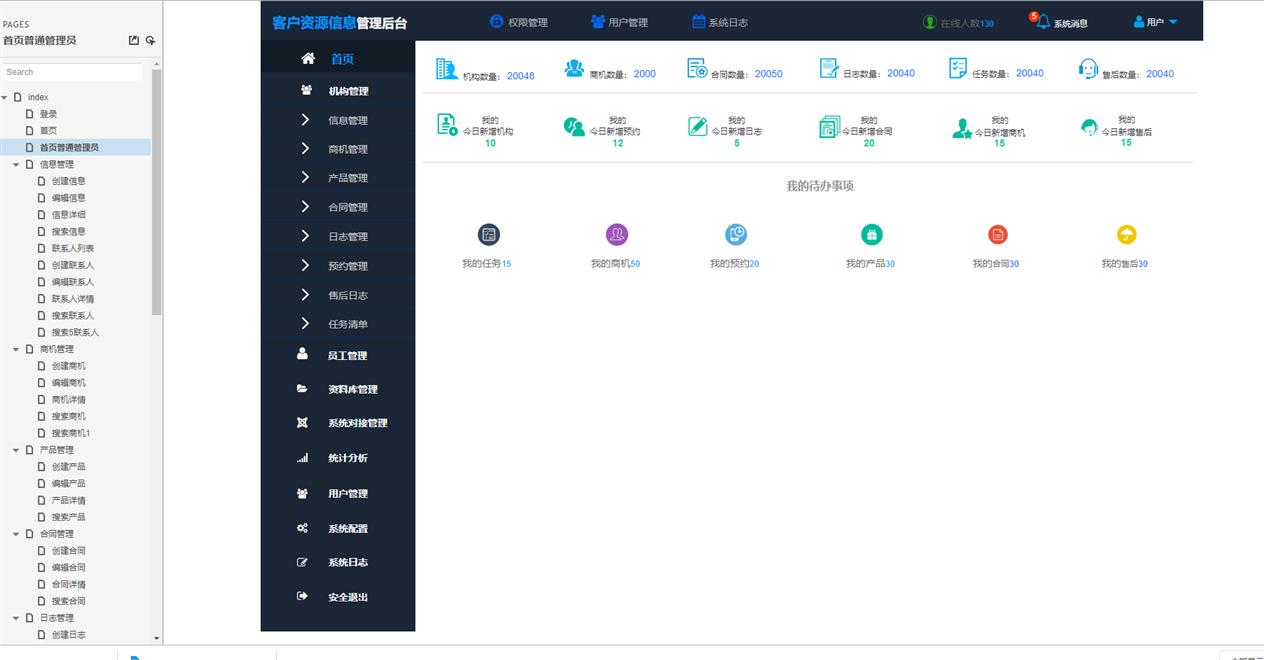This screenshot has width=1264, height=660.
Task: Collapse the index tree arrow in PAGES
Action: (5, 97)
